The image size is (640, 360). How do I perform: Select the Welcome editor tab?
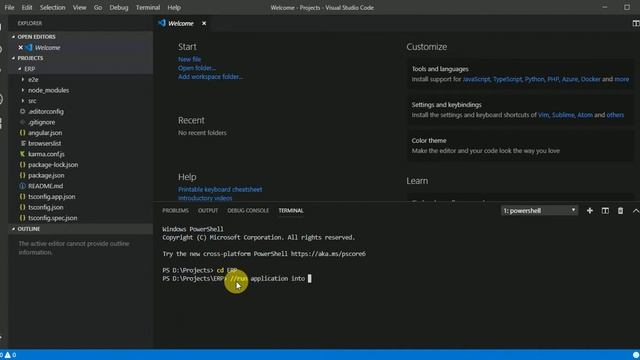[x=181, y=23]
